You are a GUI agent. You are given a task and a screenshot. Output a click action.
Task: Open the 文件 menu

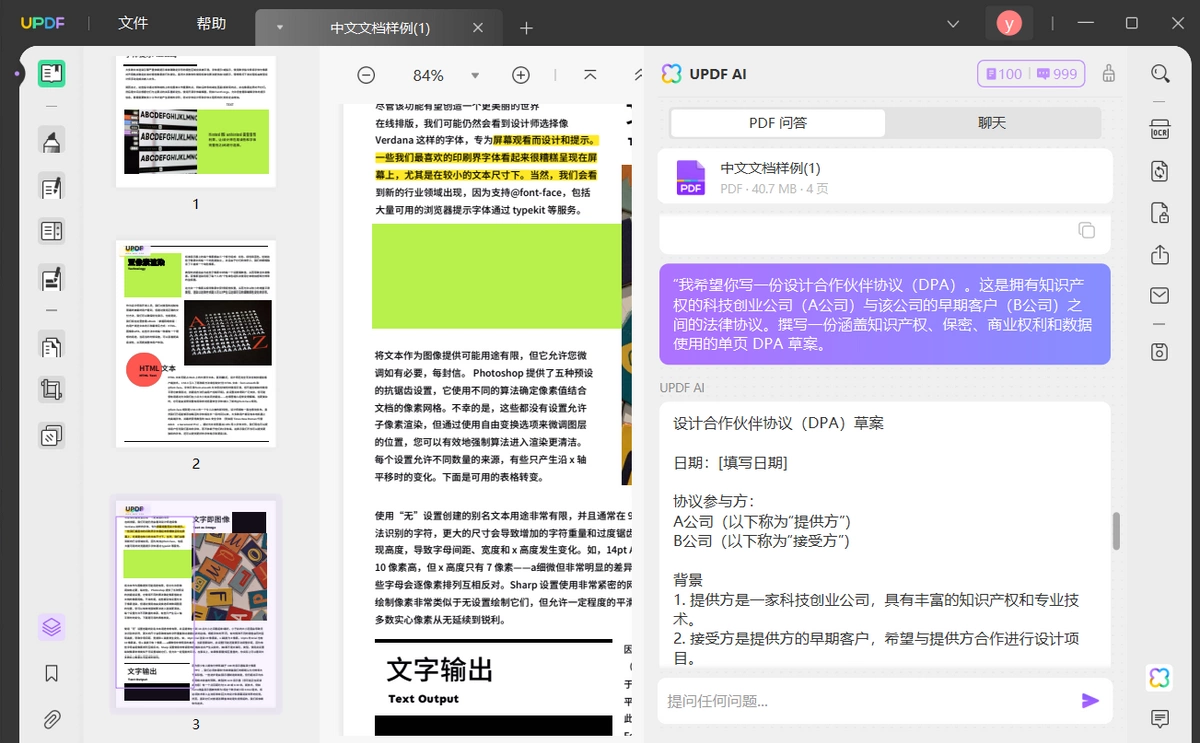pyautogui.click(x=133, y=23)
